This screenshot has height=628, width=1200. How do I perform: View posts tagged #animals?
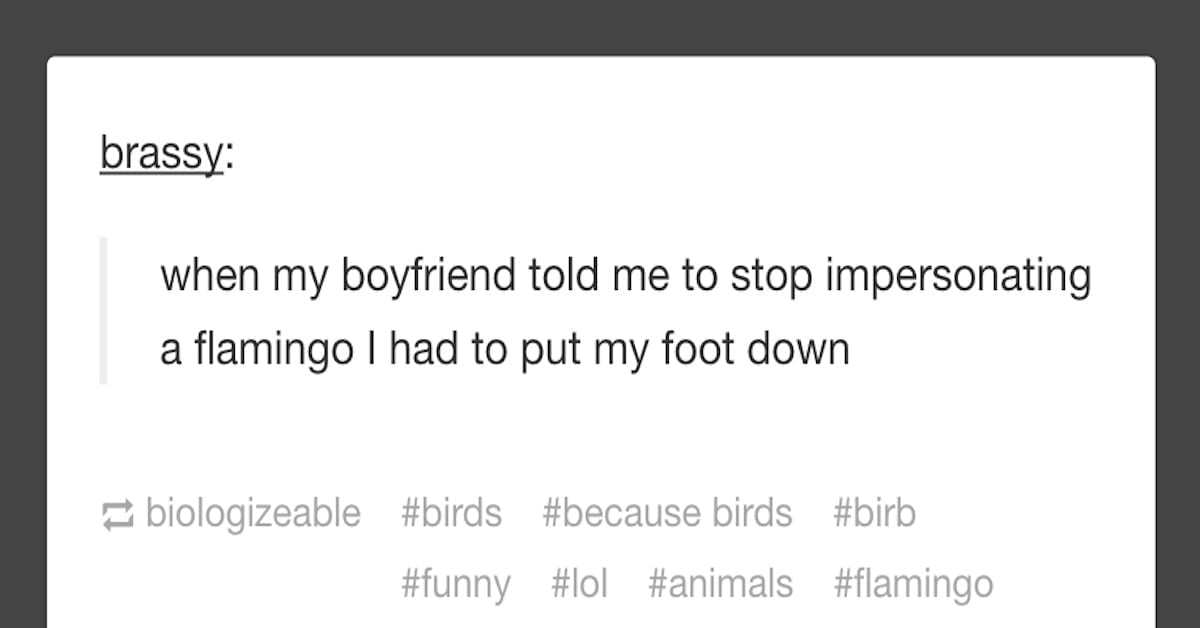coord(720,582)
